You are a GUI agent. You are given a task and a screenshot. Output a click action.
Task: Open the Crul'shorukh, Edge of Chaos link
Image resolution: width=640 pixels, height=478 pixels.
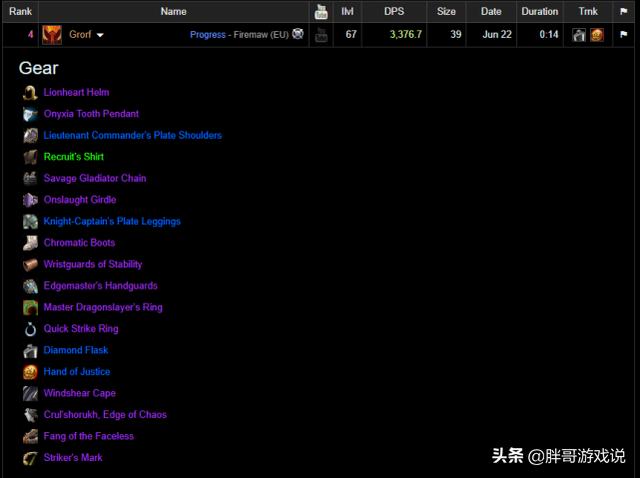click(105, 415)
